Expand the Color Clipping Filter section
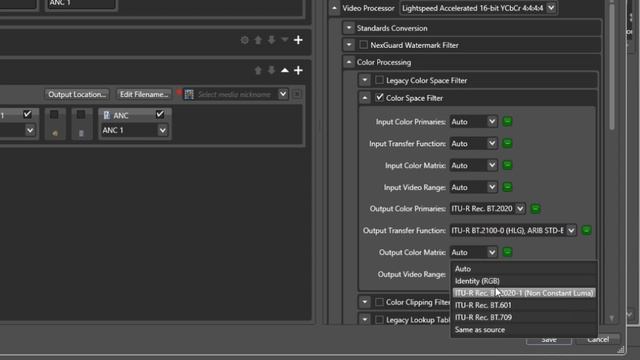 coord(365,302)
